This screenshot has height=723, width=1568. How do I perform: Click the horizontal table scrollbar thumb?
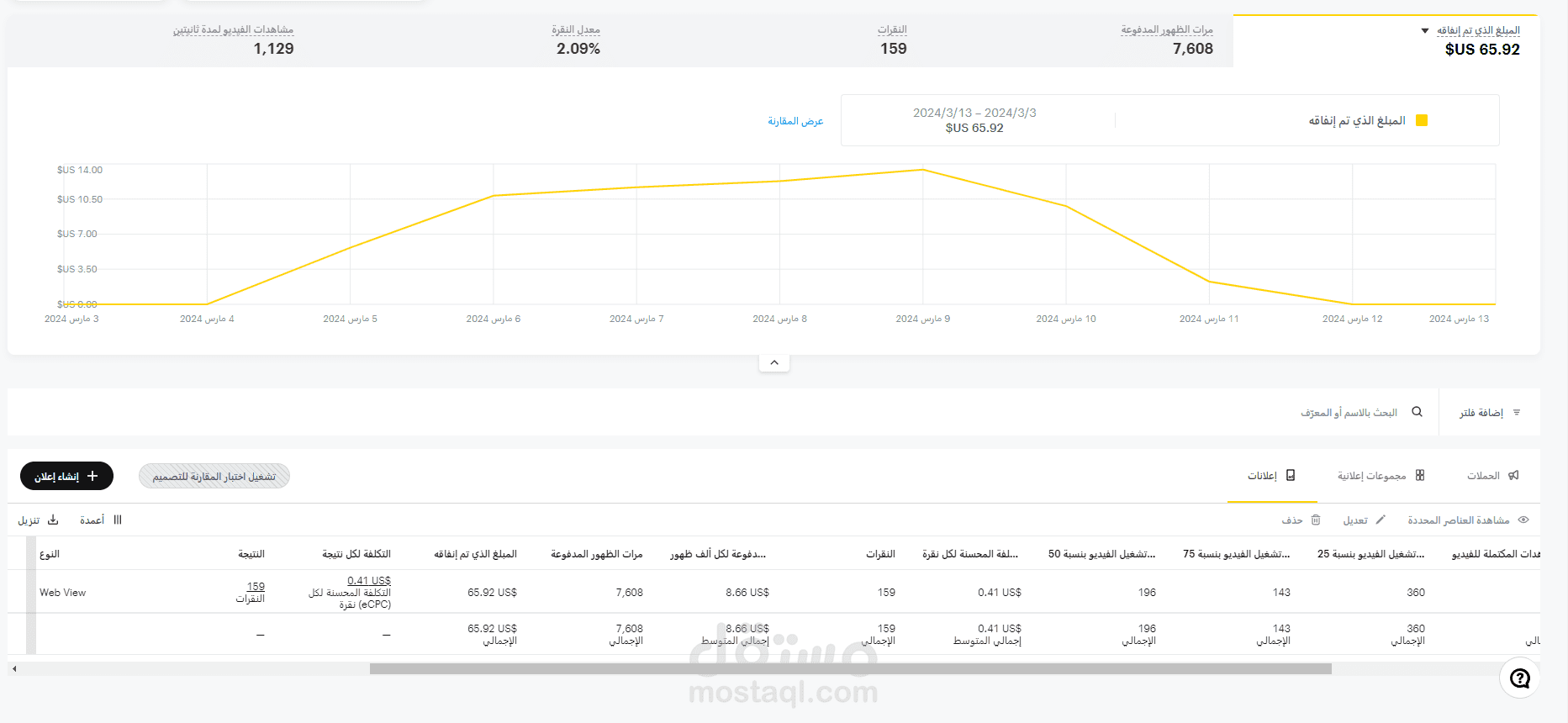click(850, 669)
